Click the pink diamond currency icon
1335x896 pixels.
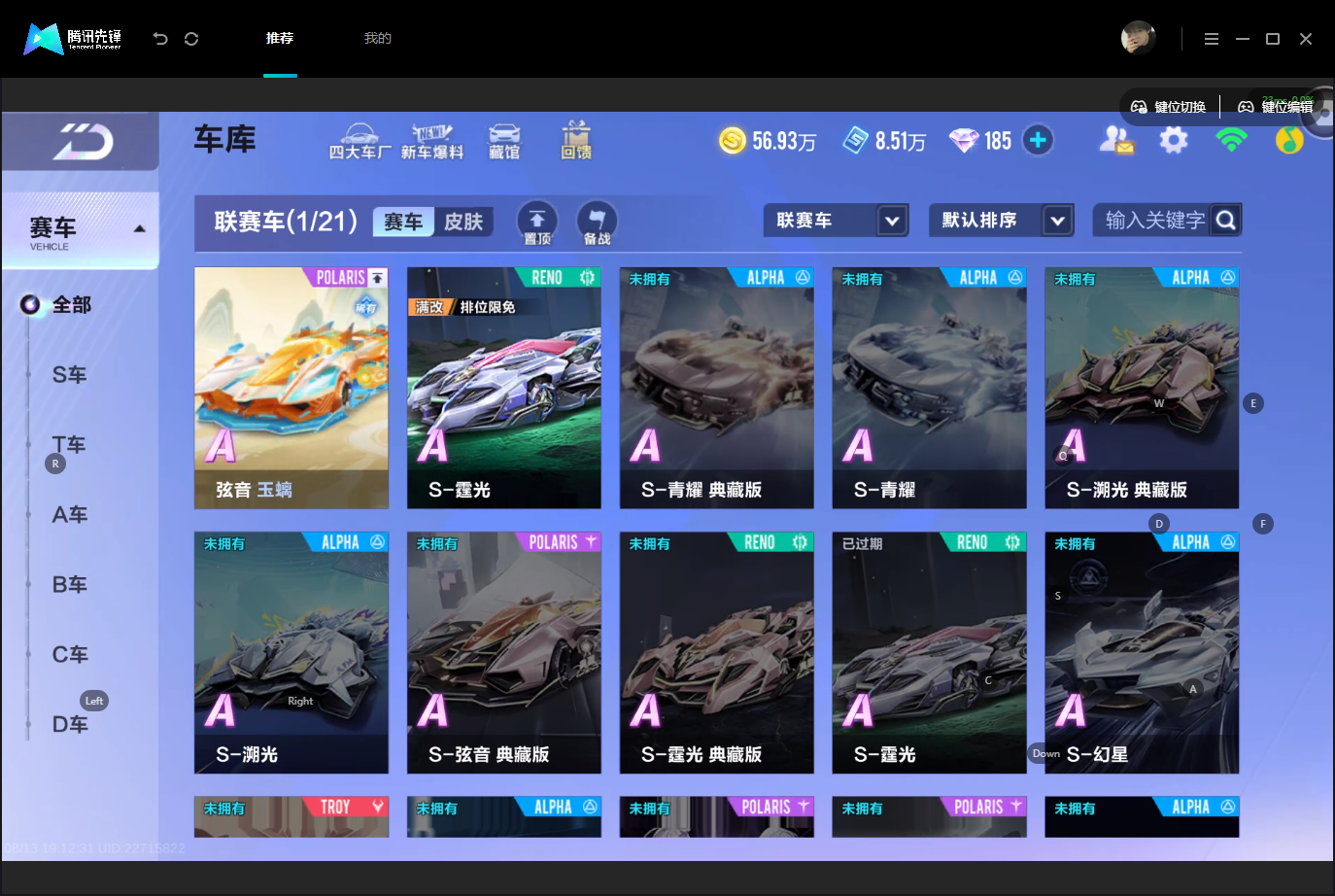click(x=964, y=141)
